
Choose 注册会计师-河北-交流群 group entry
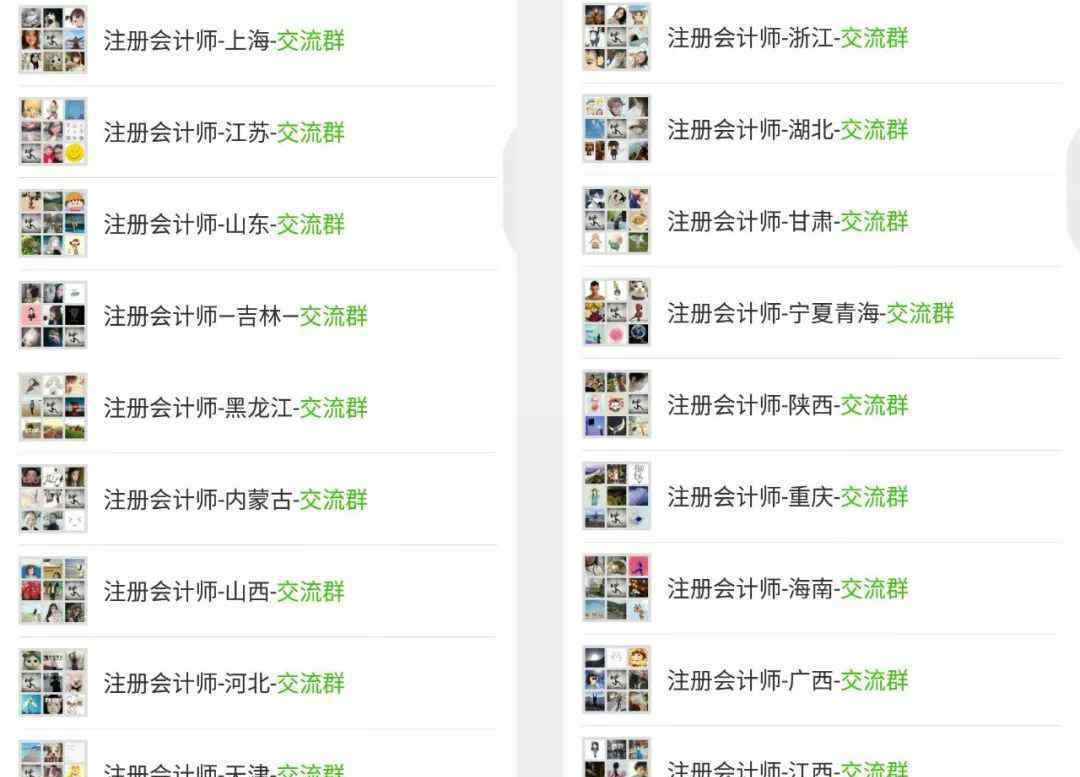[258, 683]
